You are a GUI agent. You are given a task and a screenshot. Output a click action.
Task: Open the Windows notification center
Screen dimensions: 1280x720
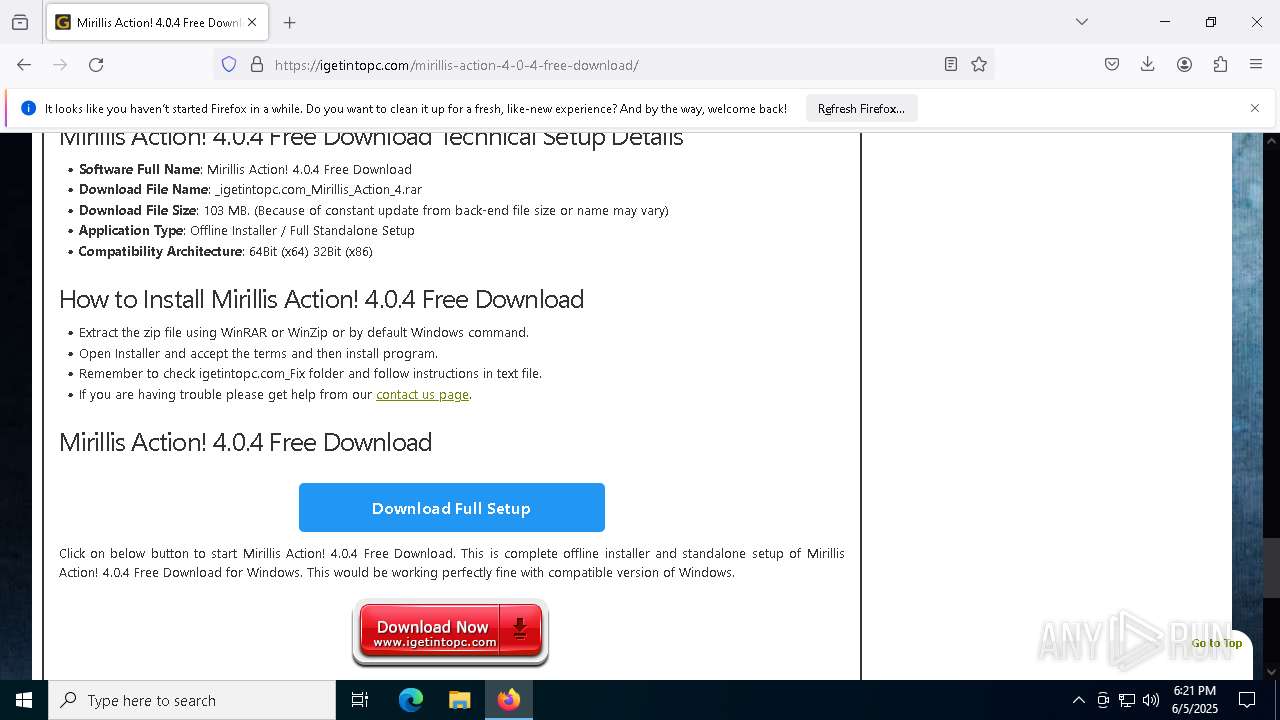click(x=1247, y=700)
